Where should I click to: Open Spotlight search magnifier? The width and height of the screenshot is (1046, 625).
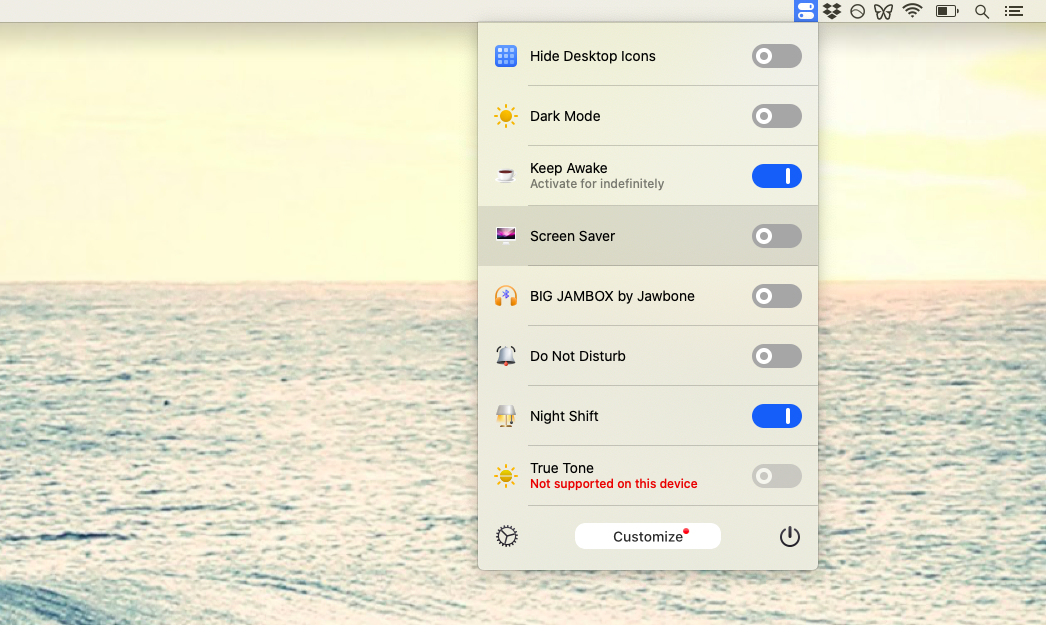click(x=981, y=11)
